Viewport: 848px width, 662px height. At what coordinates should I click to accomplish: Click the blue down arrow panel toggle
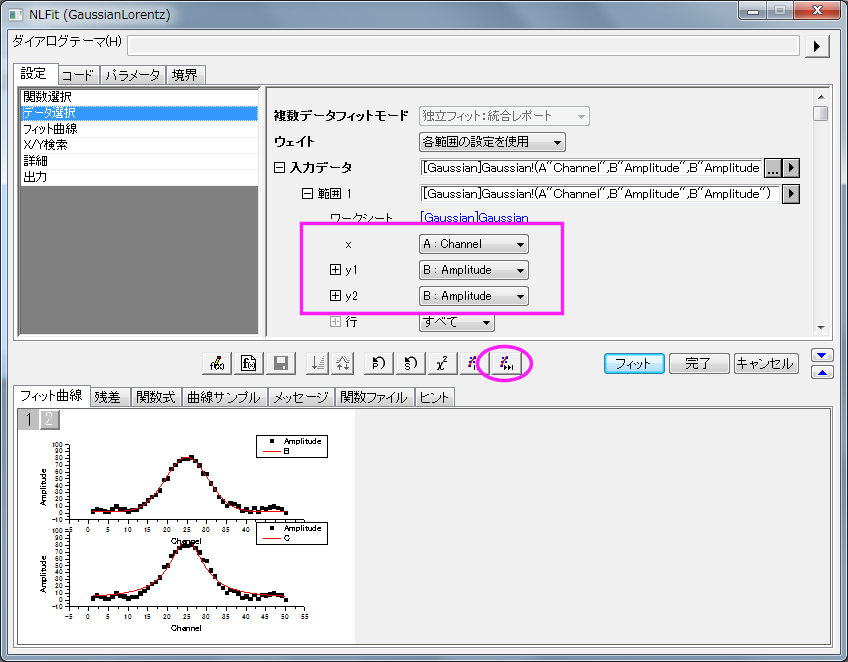(822, 355)
